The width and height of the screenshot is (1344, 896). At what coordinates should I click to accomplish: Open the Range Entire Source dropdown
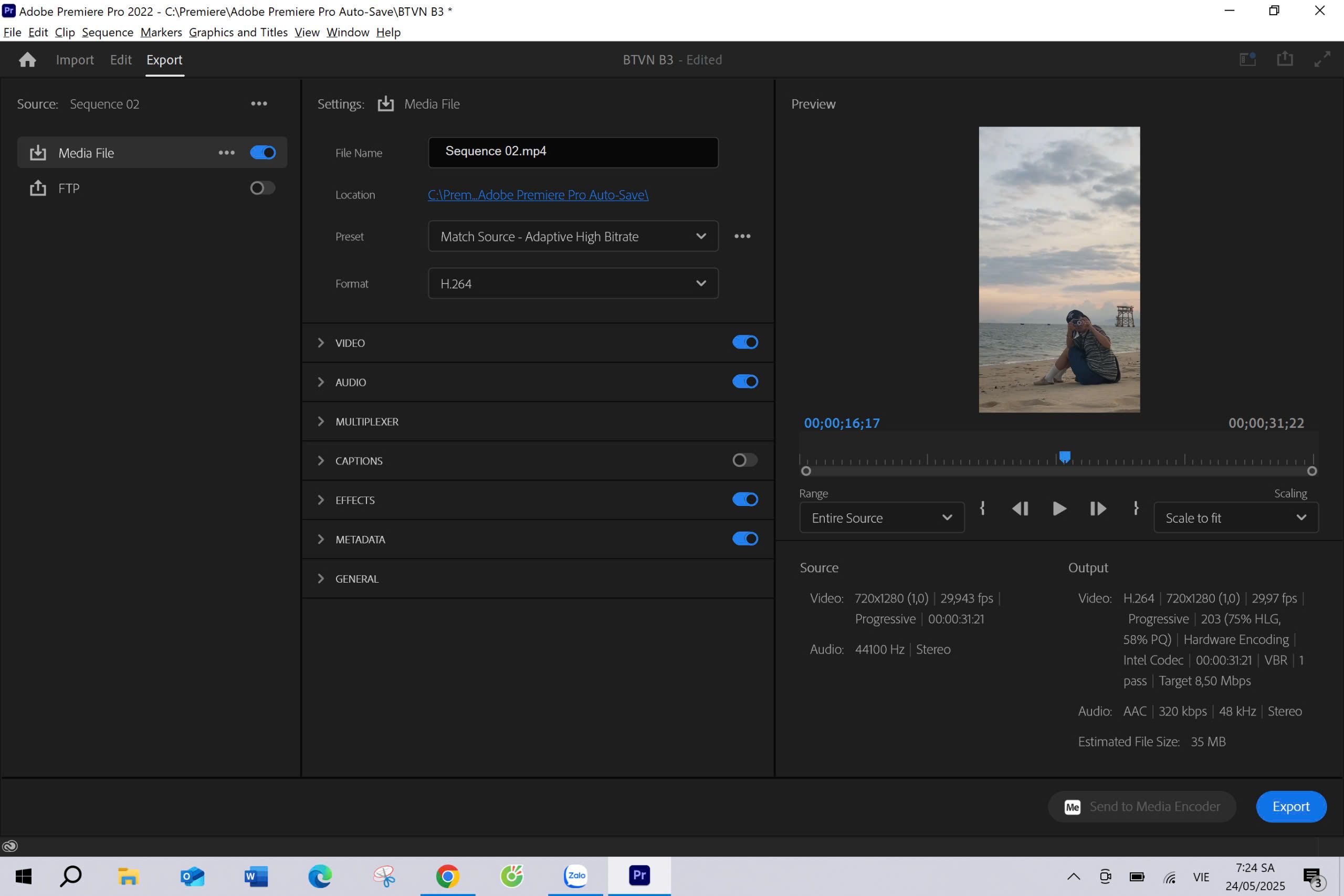point(881,518)
